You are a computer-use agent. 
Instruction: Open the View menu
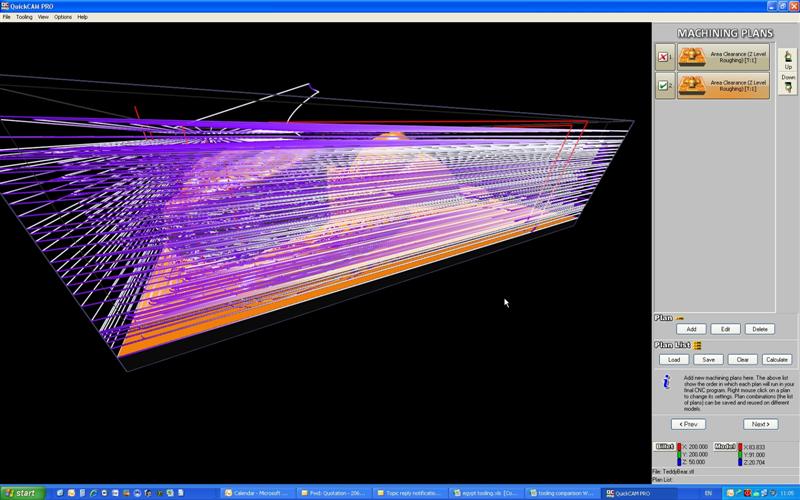(x=43, y=17)
